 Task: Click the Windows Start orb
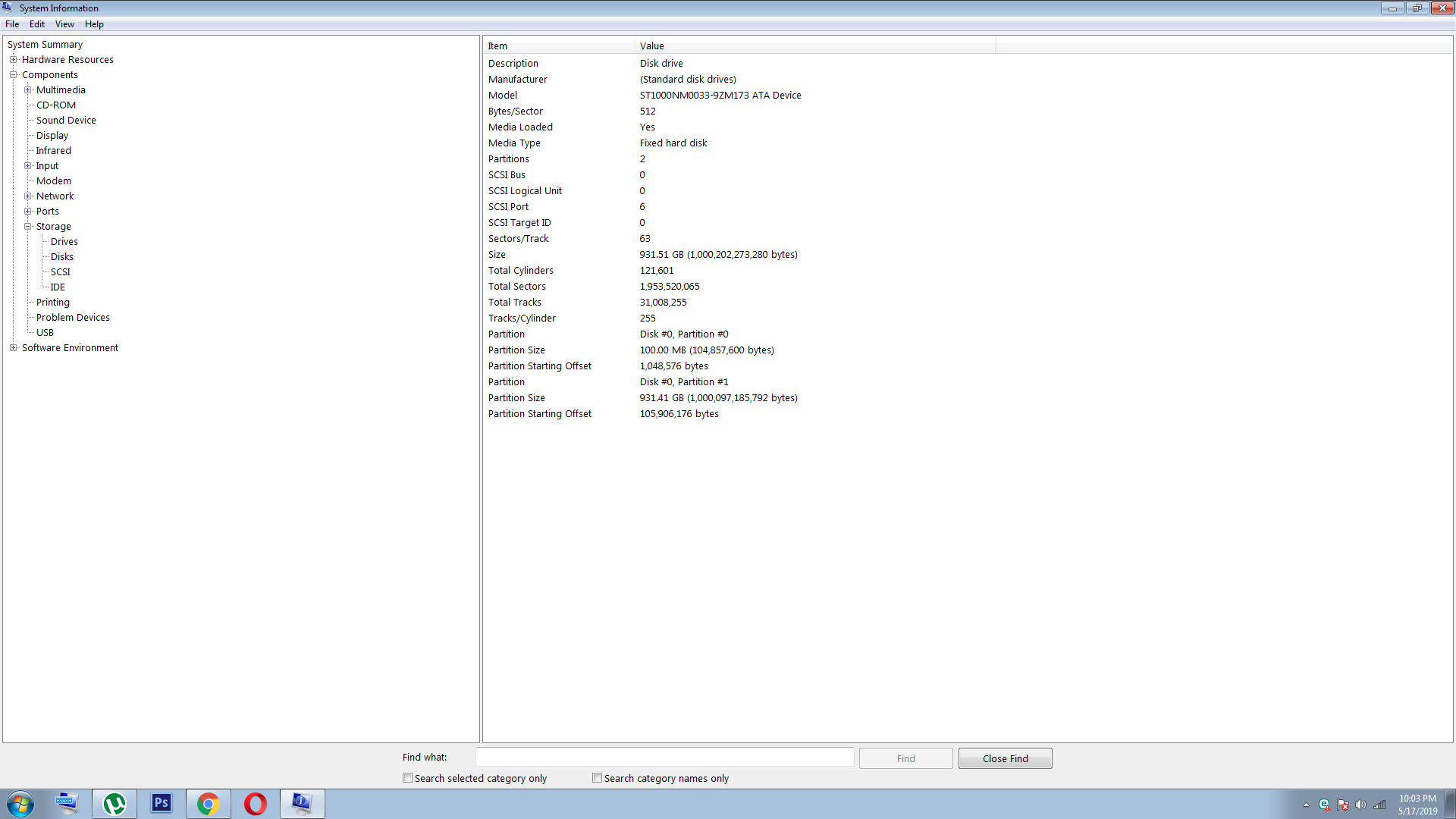click(x=20, y=803)
